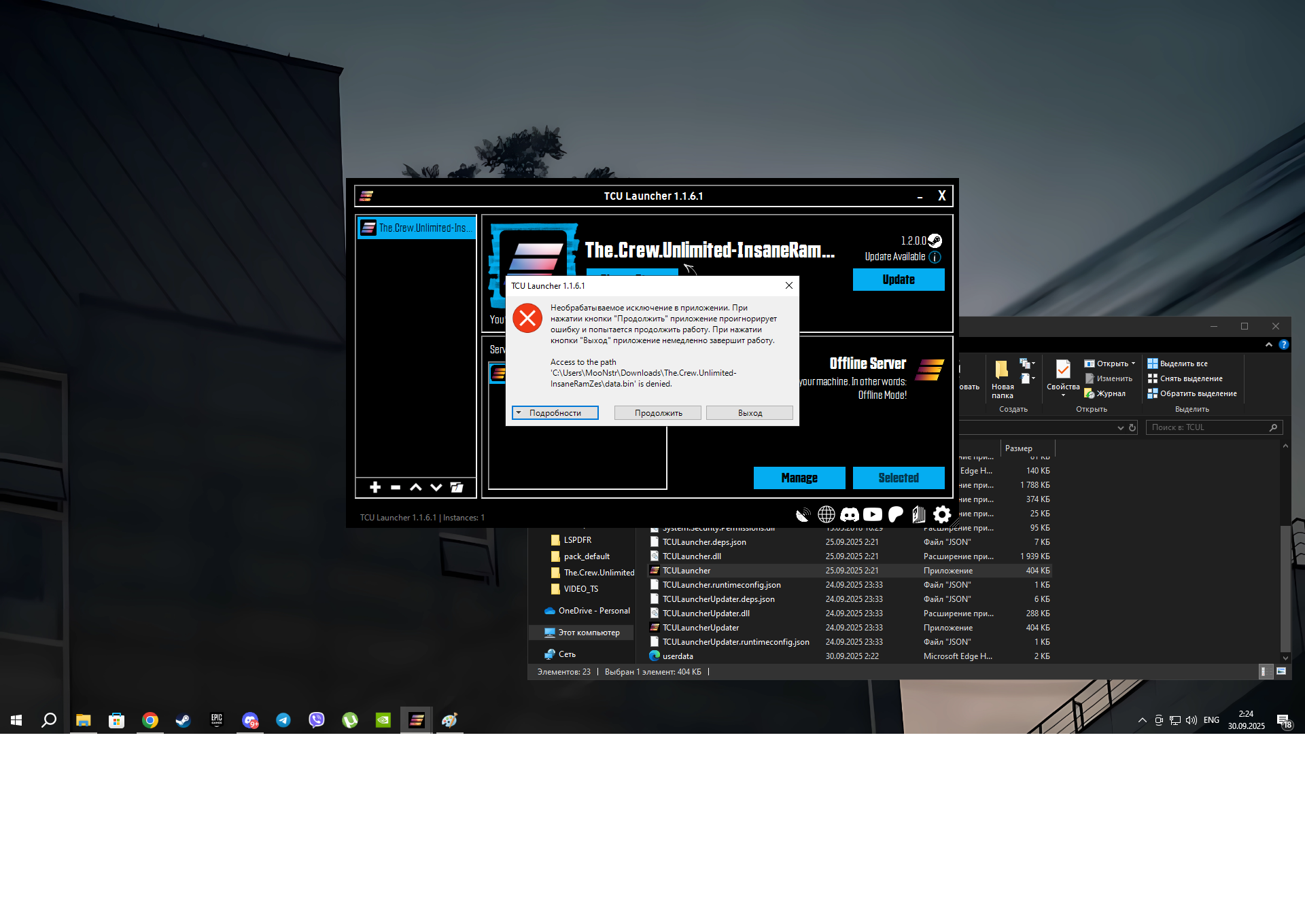This screenshot has height=924, width=1305.
Task: Remove the instance with the minus icon
Action: tap(396, 487)
